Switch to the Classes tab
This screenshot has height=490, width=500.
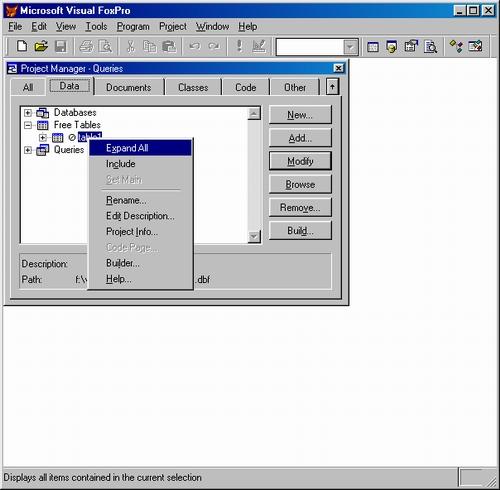coord(193,87)
